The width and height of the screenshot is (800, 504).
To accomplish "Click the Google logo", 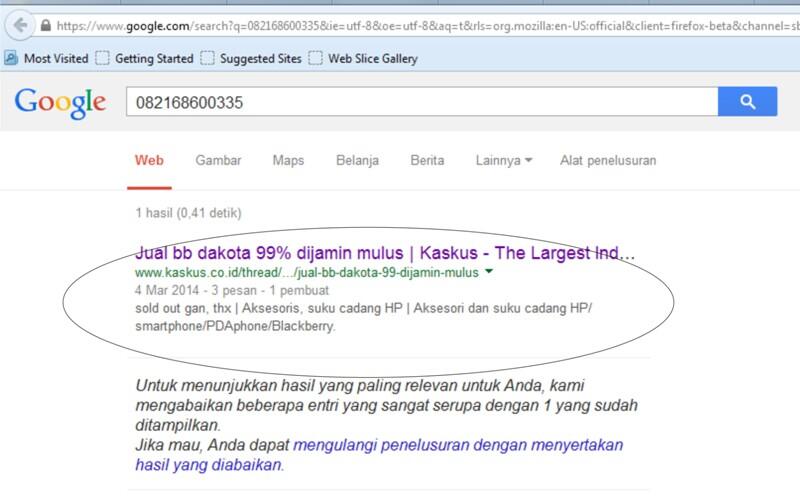I will click(x=60, y=103).
